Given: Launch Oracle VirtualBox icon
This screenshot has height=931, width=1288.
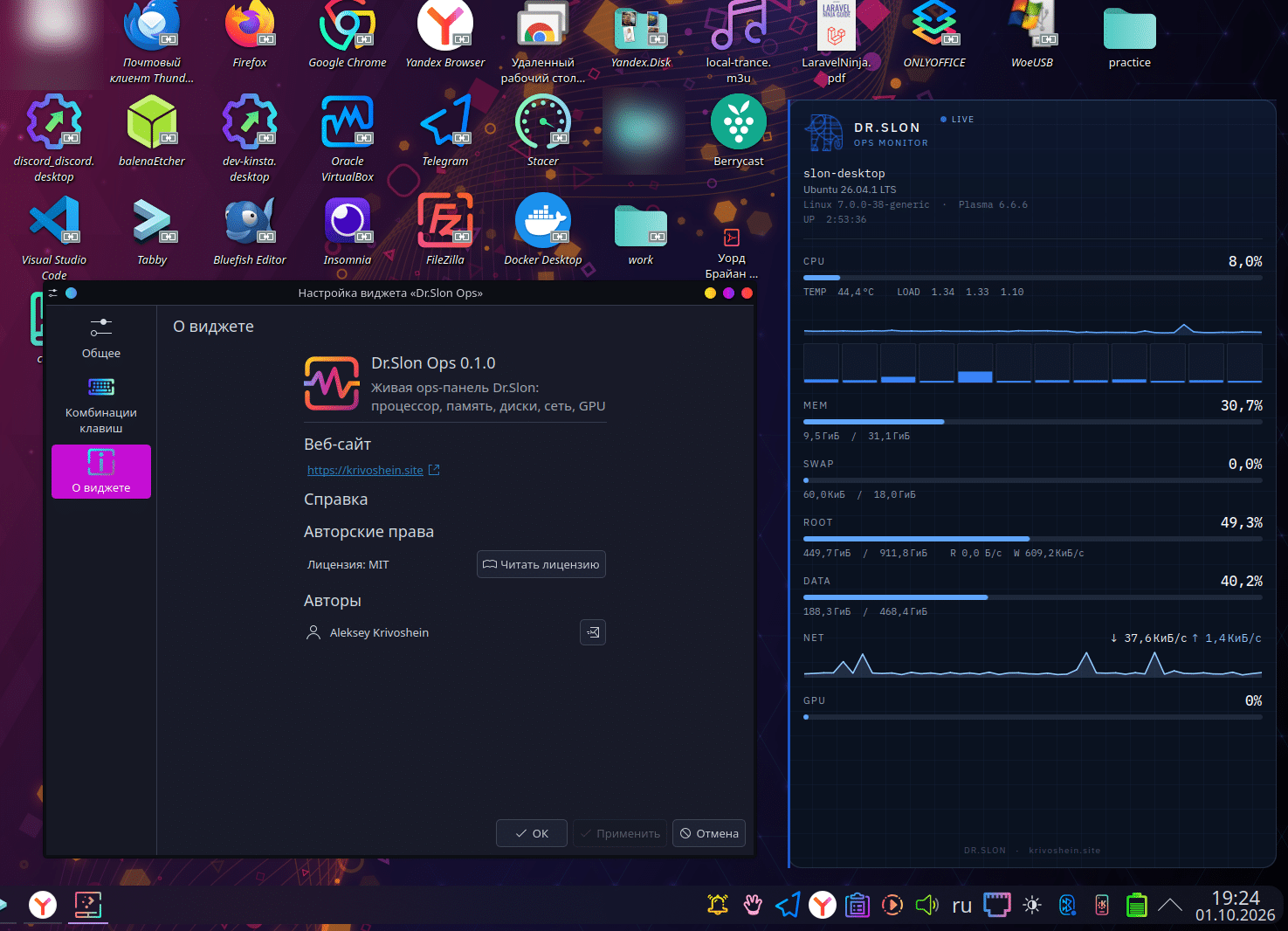Looking at the screenshot, I should coord(347,138).
